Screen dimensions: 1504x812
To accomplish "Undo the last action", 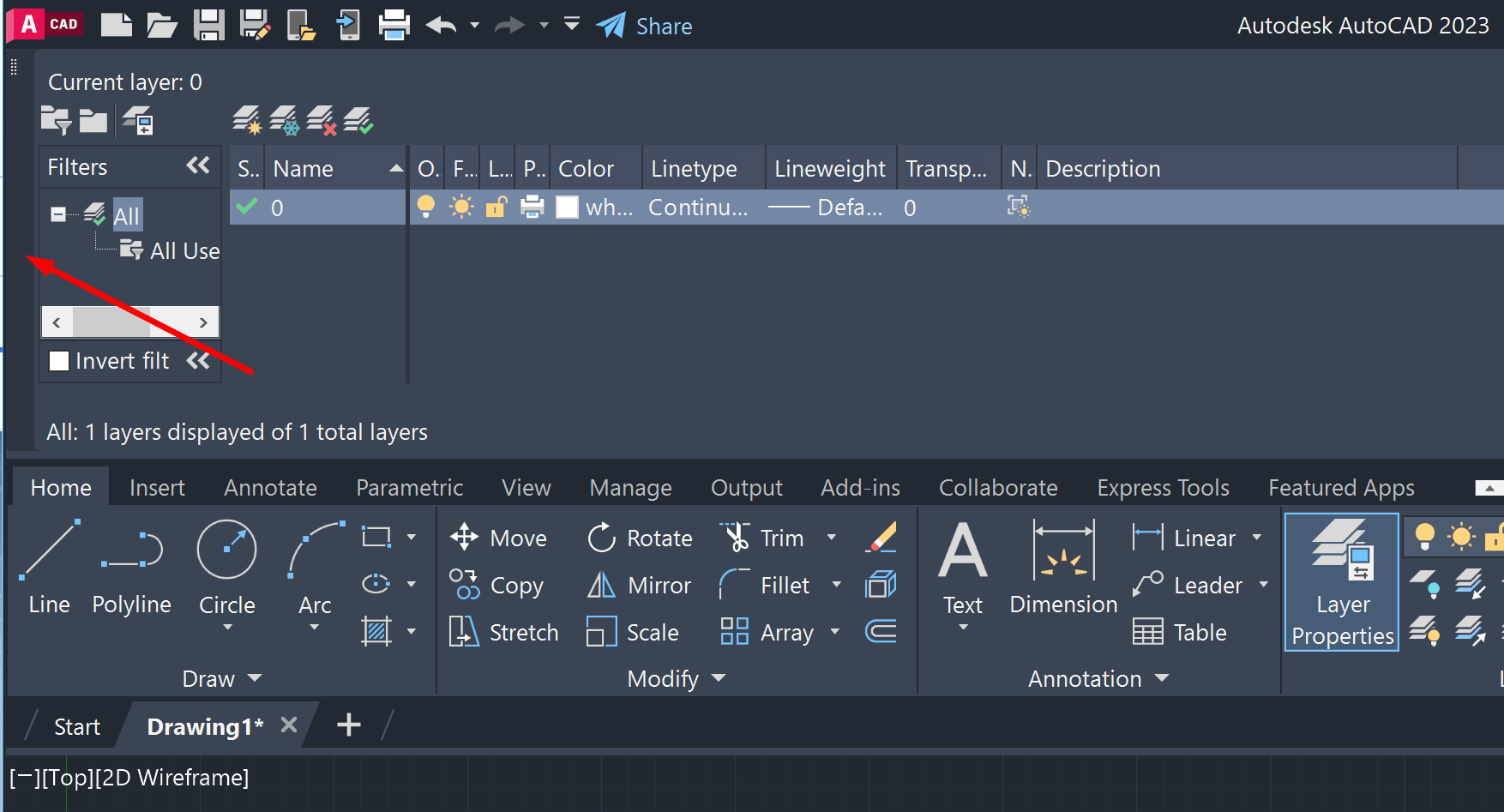I will pyautogui.click(x=441, y=25).
